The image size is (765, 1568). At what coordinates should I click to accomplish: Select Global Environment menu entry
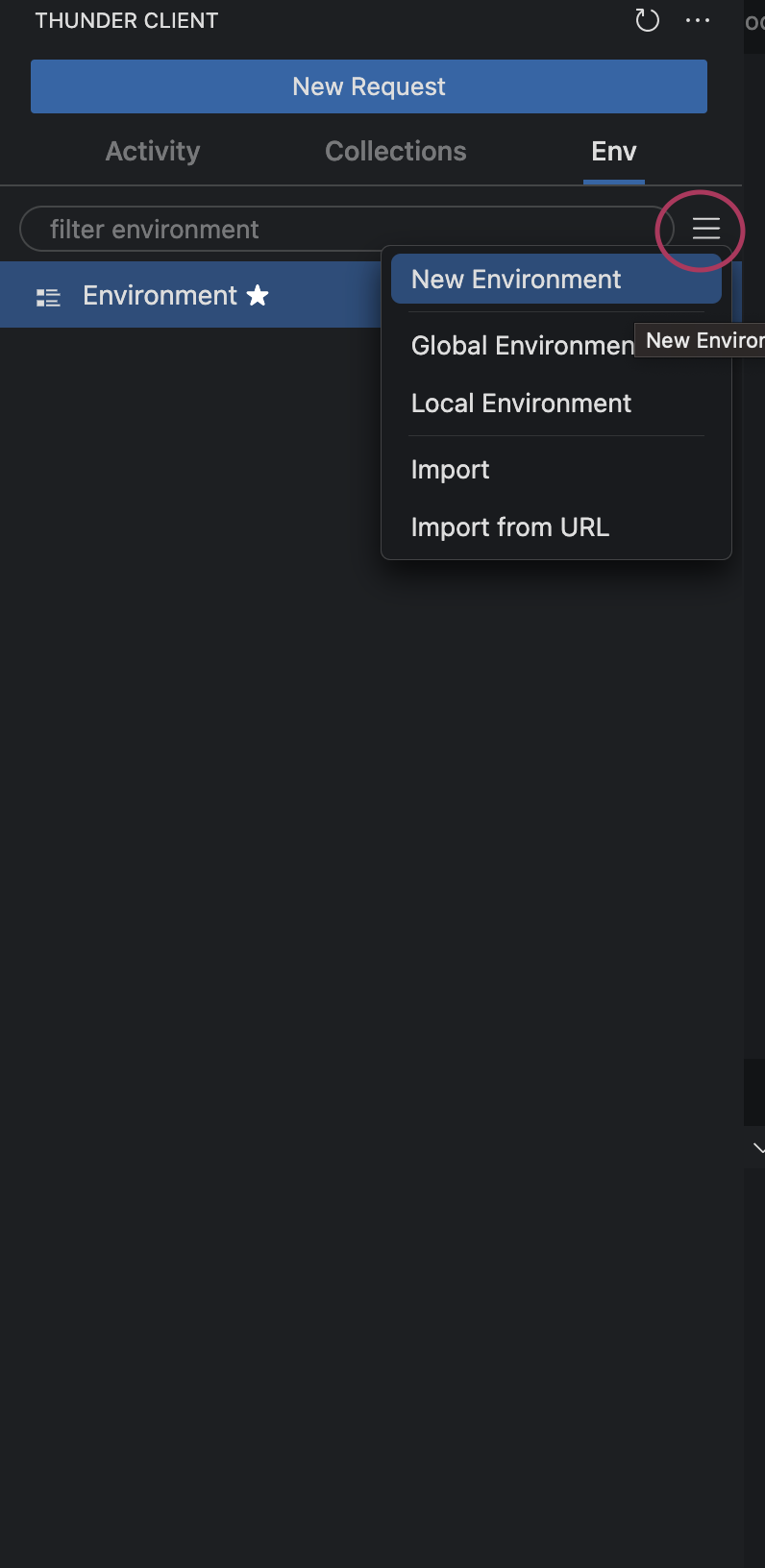[522, 345]
